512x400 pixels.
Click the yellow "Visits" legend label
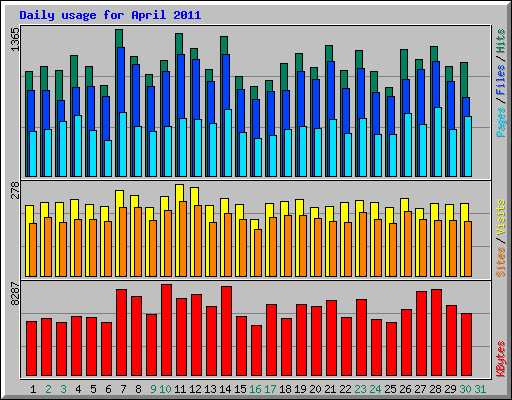click(x=500, y=218)
